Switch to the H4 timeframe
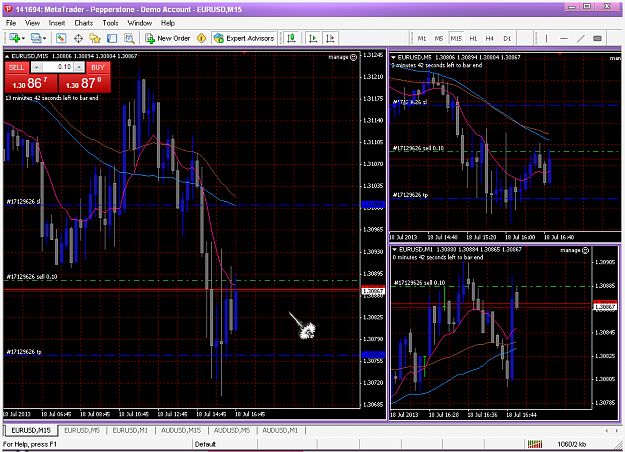This screenshot has width=625, height=452. 490,39
